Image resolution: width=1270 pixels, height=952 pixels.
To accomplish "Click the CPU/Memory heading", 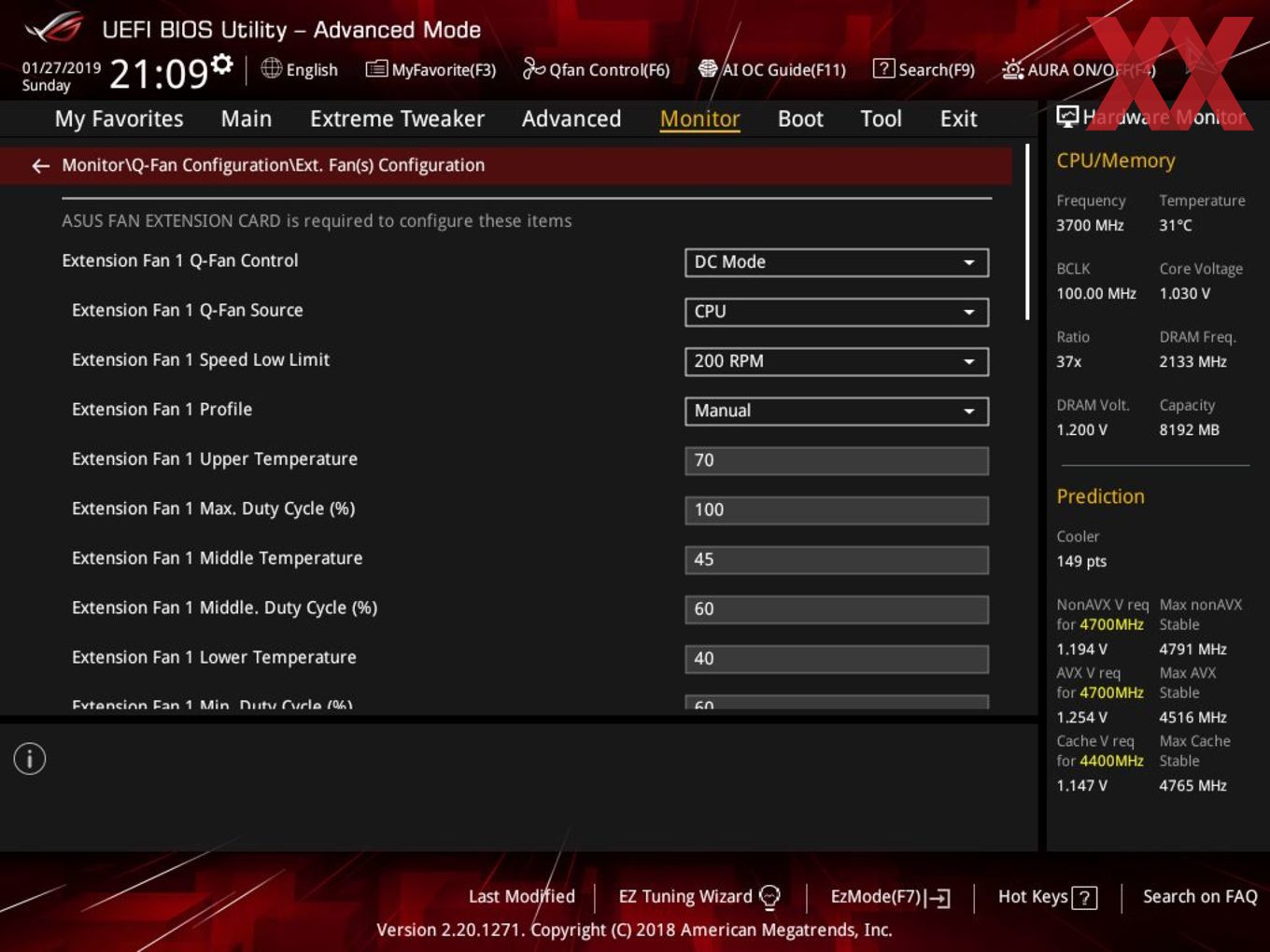I will [x=1115, y=161].
